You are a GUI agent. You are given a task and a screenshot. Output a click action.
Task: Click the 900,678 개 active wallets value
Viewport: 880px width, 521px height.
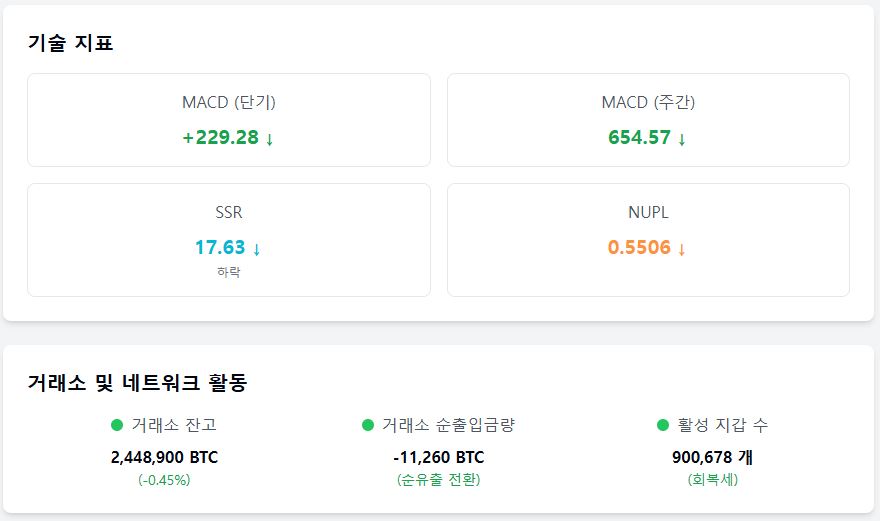(x=713, y=458)
